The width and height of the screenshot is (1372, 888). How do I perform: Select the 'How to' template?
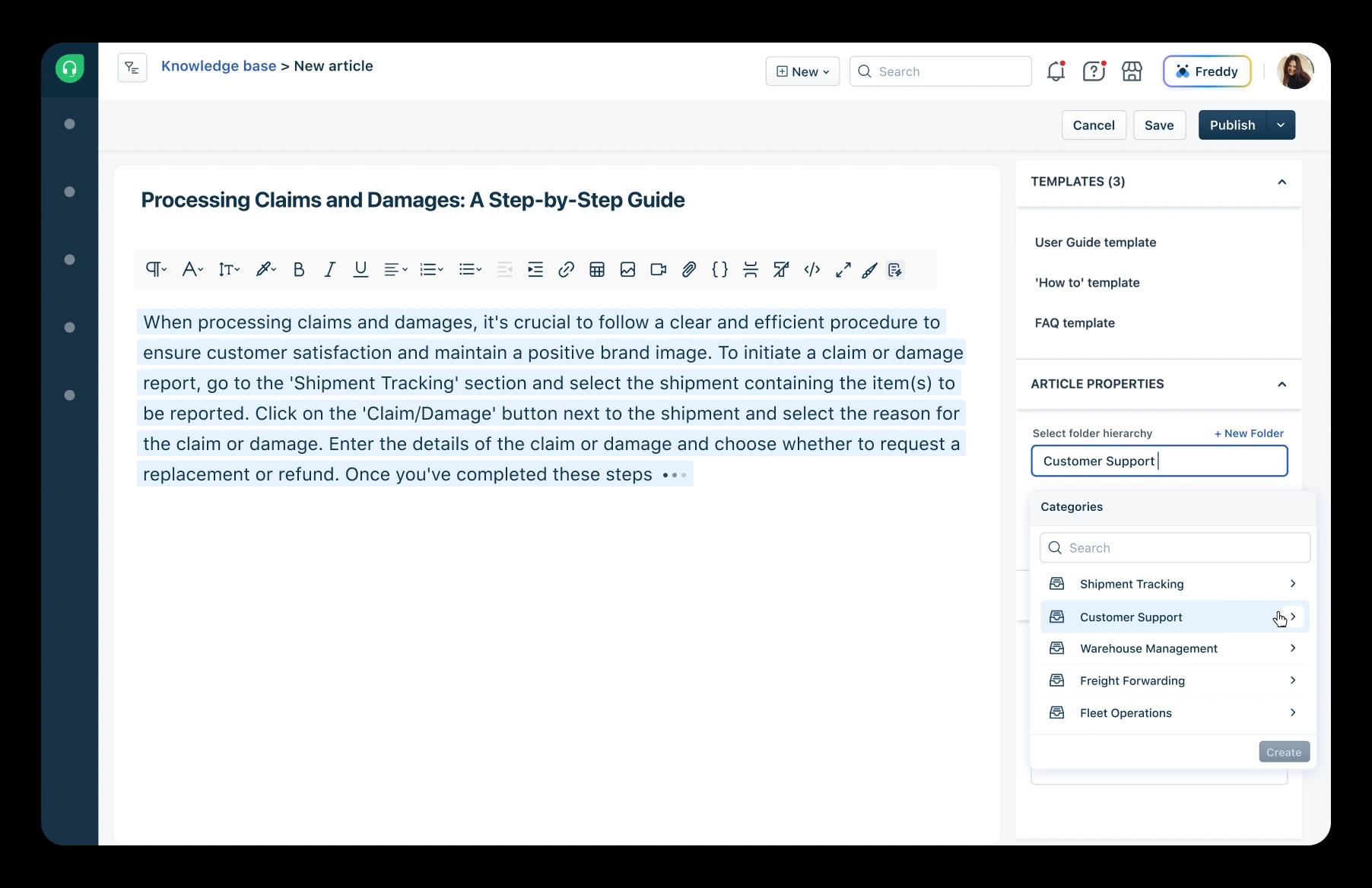(1087, 282)
